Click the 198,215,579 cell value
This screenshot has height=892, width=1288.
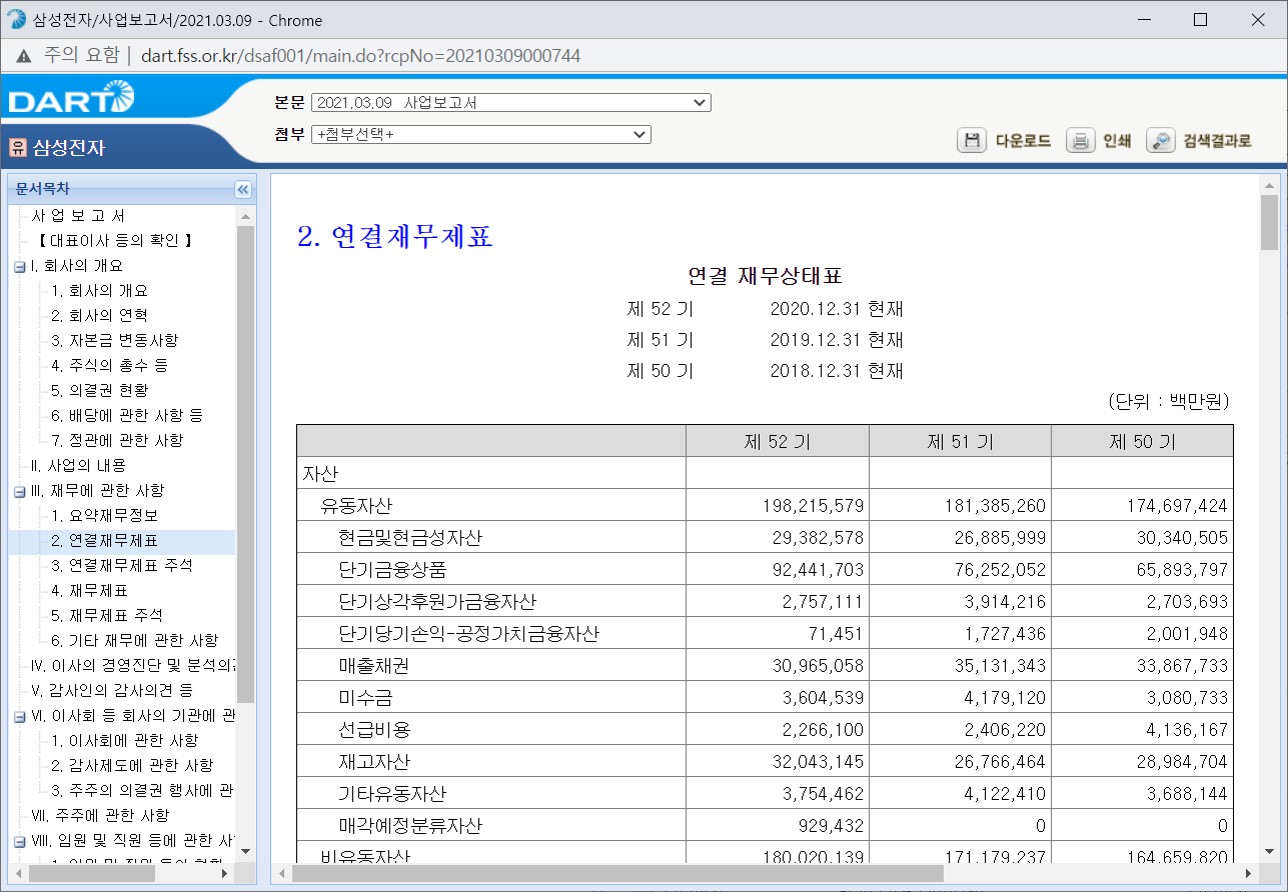[813, 506]
